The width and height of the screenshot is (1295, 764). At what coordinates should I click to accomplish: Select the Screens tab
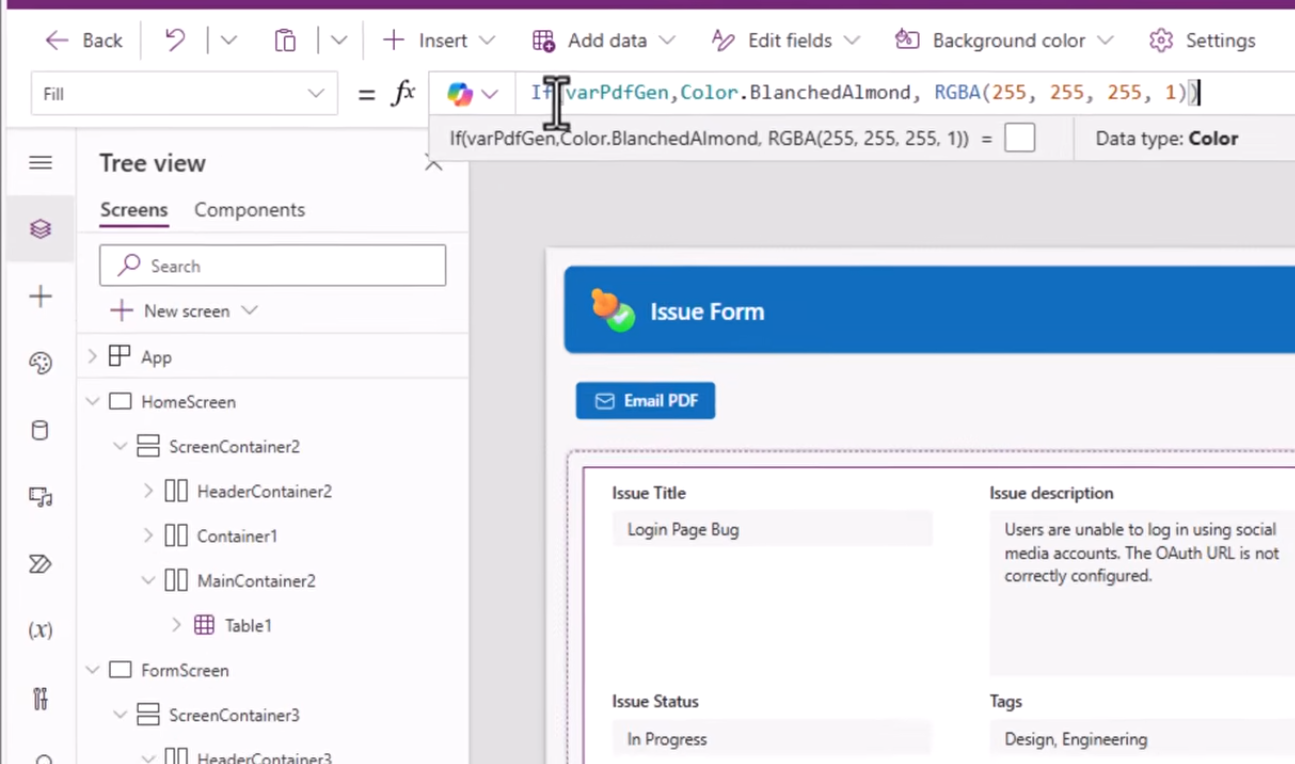click(133, 210)
